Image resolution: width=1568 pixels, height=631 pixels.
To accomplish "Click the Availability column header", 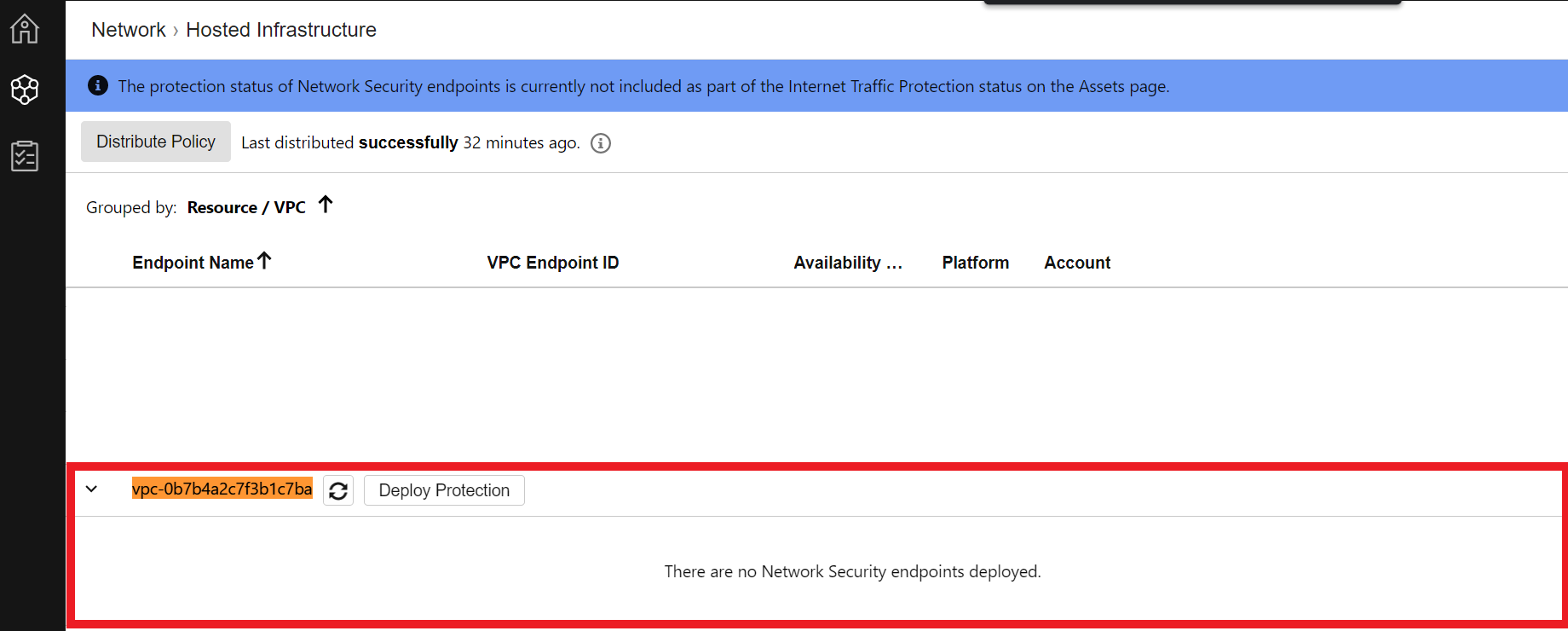I will pyautogui.click(x=848, y=263).
